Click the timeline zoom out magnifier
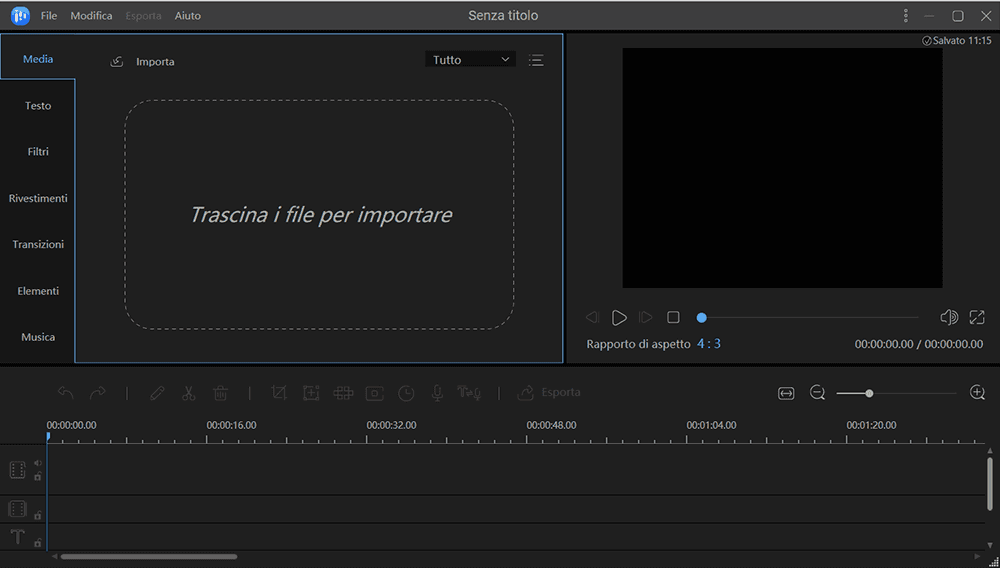This screenshot has height=568, width=1000. tap(818, 393)
